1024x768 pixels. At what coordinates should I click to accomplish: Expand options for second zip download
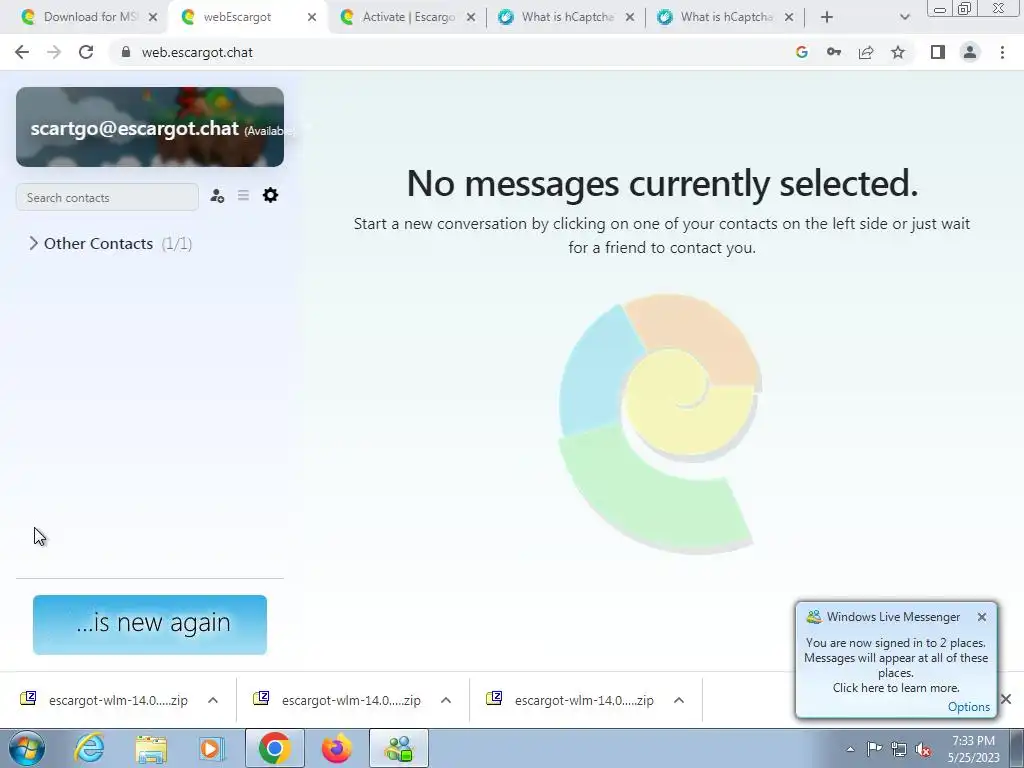pyautogui.click(x=446, y=700)
